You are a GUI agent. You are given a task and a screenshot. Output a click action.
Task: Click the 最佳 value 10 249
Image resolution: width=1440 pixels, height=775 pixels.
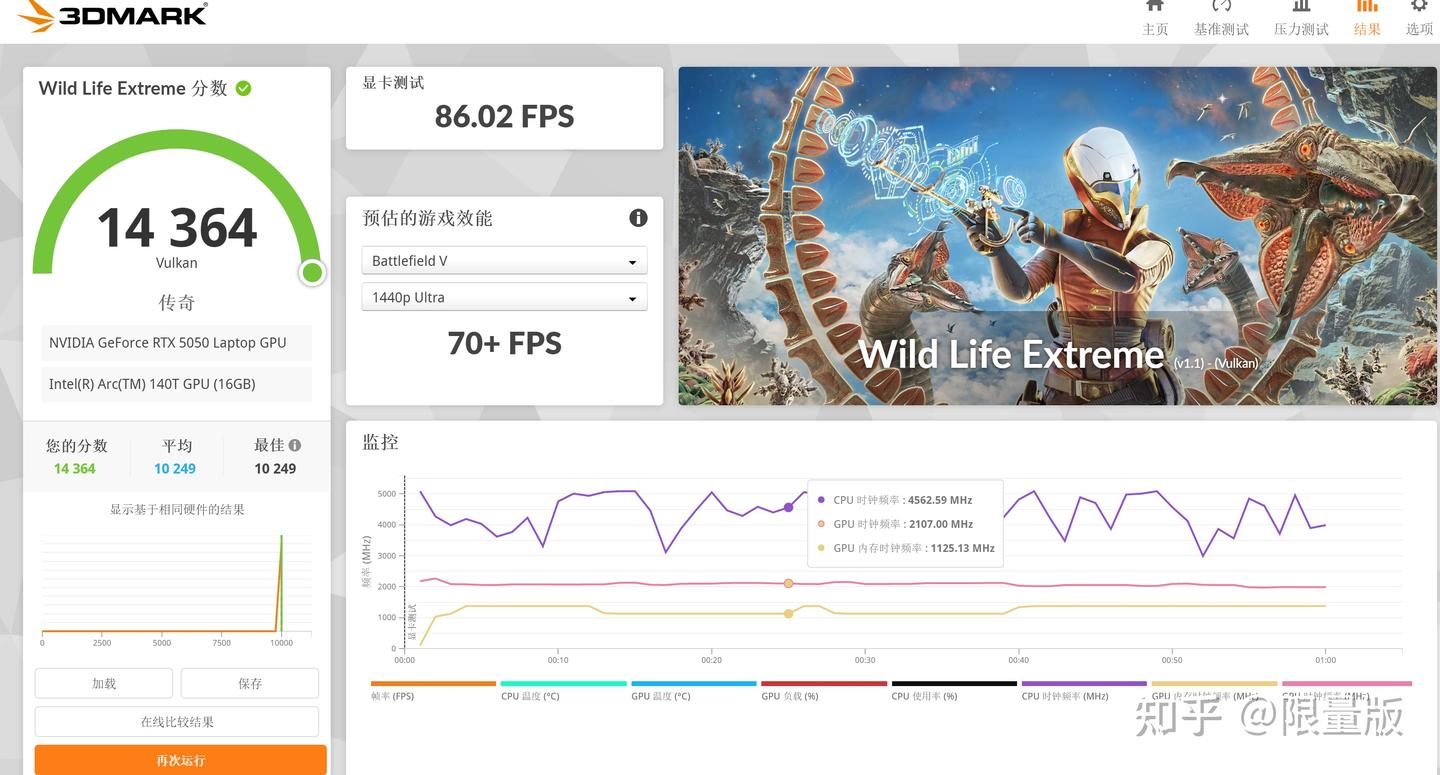(x=275, y=469)
